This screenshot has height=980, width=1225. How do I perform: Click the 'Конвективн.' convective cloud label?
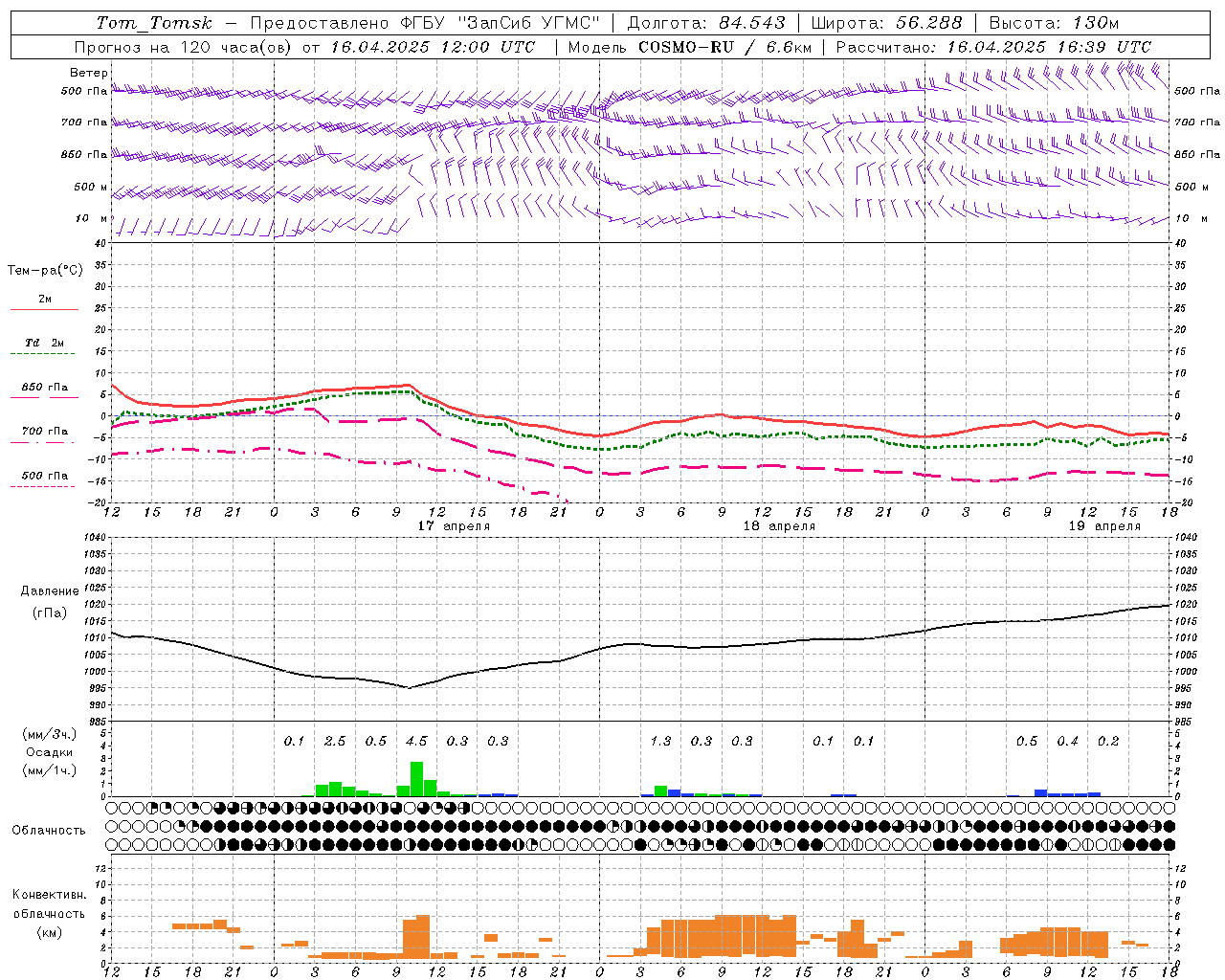49,895
